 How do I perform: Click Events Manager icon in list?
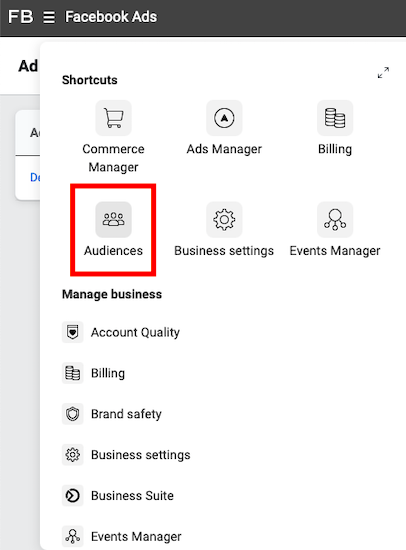click(73, 536)
